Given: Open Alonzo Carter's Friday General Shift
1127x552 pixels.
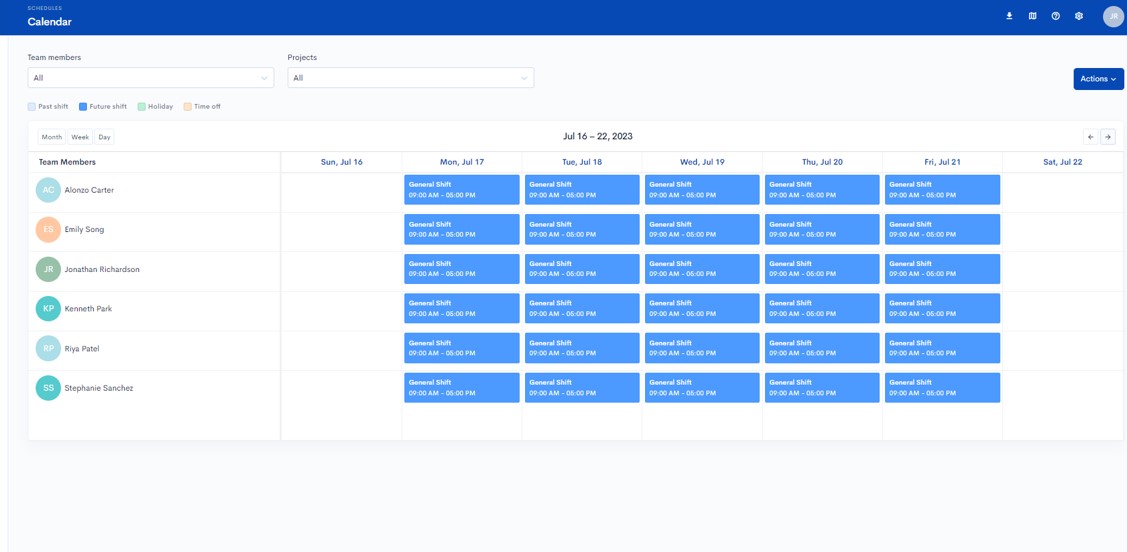Looking at the screenshot, I should coord(942,190).
